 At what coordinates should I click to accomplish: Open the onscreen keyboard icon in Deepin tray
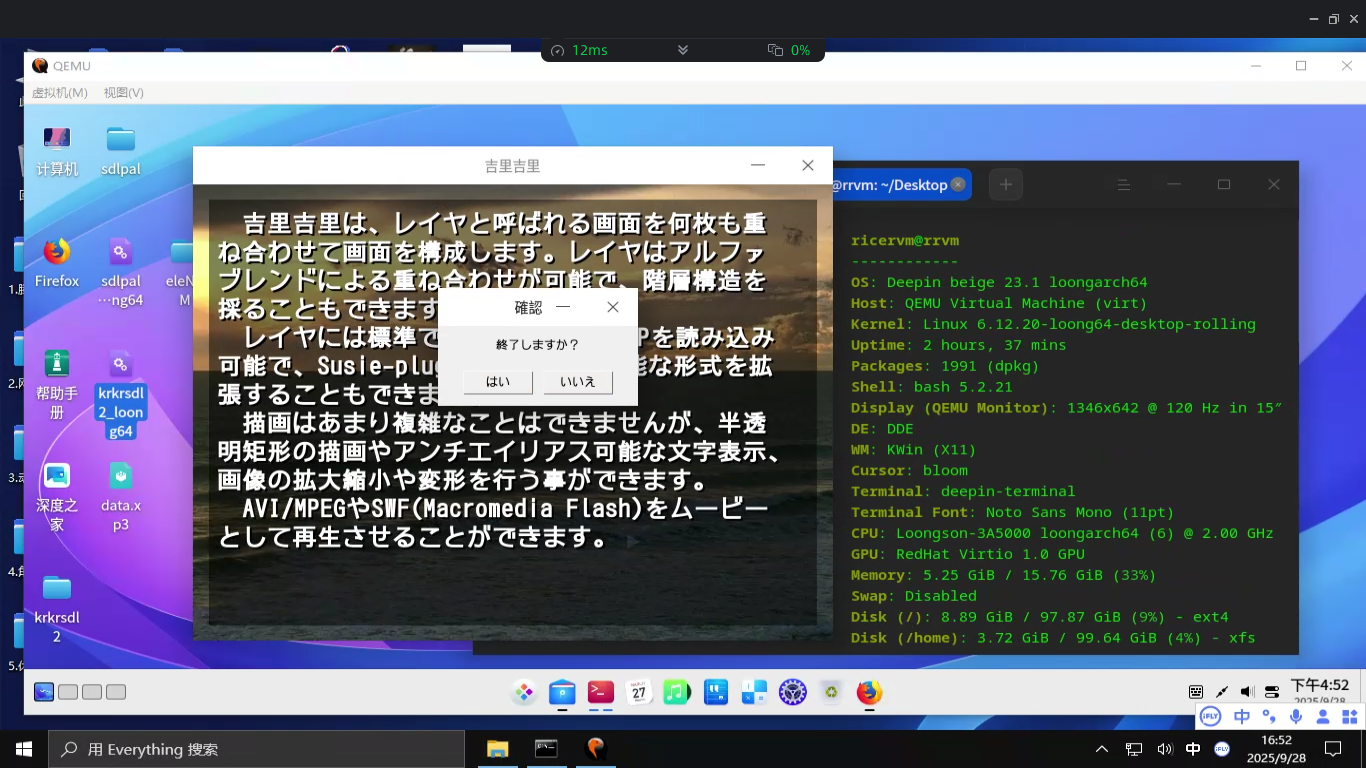(1196, 692)
